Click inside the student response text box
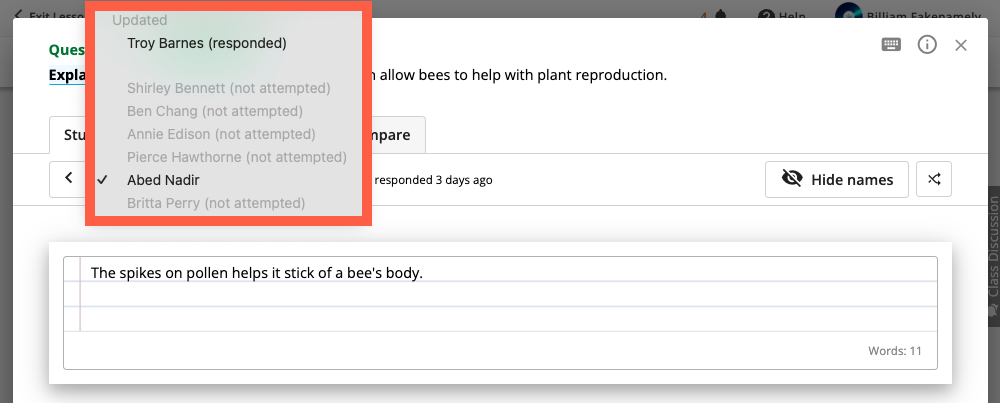Viewport: 1000px width, 403px height. [x=500, y=300]
